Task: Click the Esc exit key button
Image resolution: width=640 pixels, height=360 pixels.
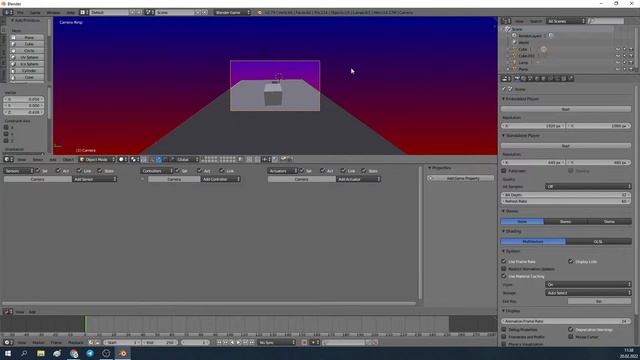Action: 599,301
